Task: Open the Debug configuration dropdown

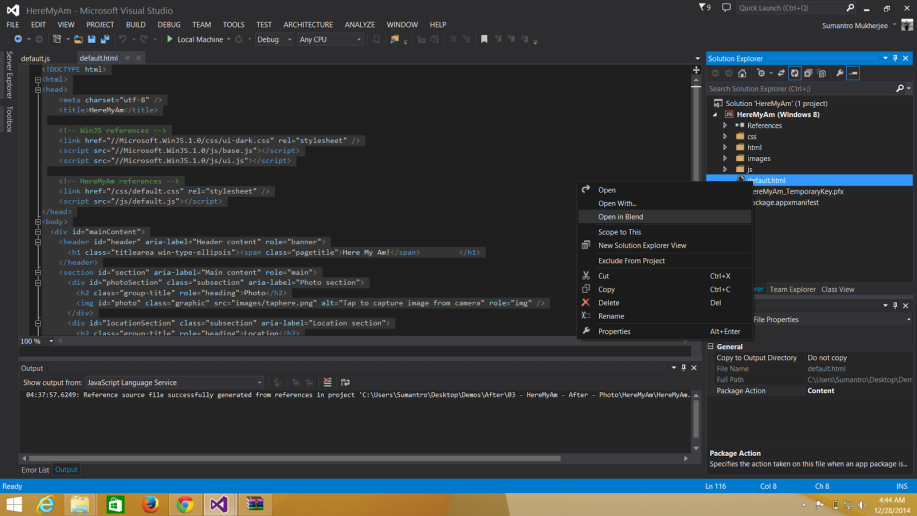Action: 274,40
